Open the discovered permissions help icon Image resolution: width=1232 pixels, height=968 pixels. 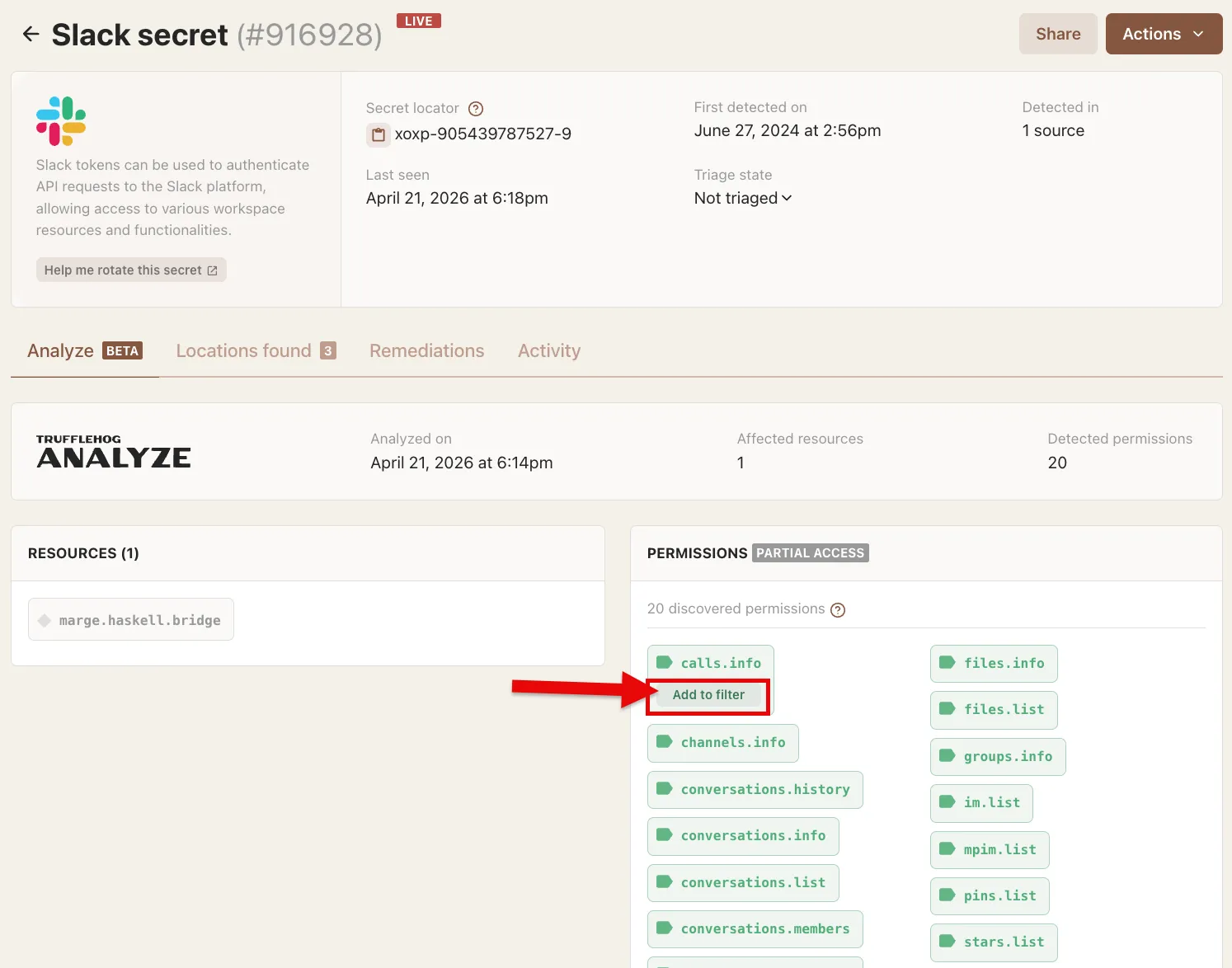tap(838, 610)
